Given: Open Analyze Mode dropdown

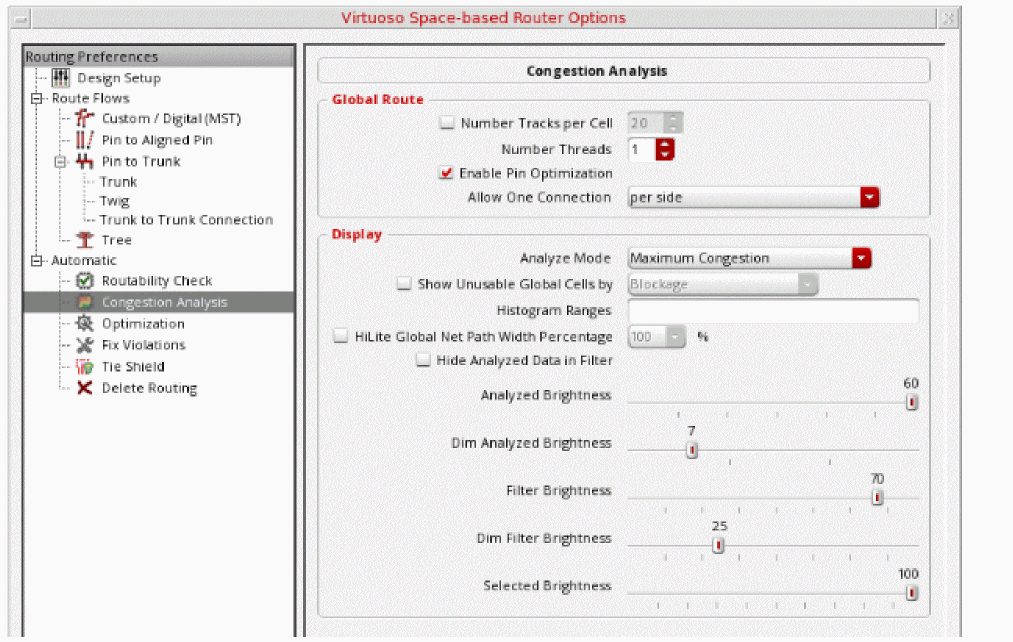Looking at the screenshot, I should tap(861, 258).
